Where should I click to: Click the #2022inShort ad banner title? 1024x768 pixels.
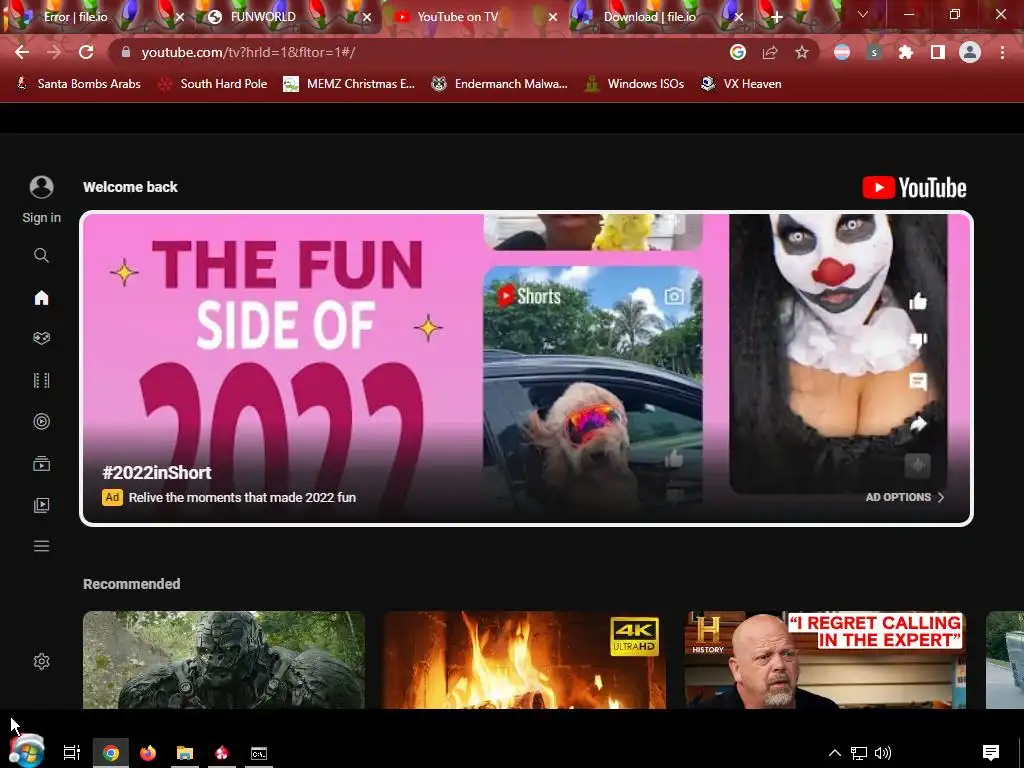point(157,473)
